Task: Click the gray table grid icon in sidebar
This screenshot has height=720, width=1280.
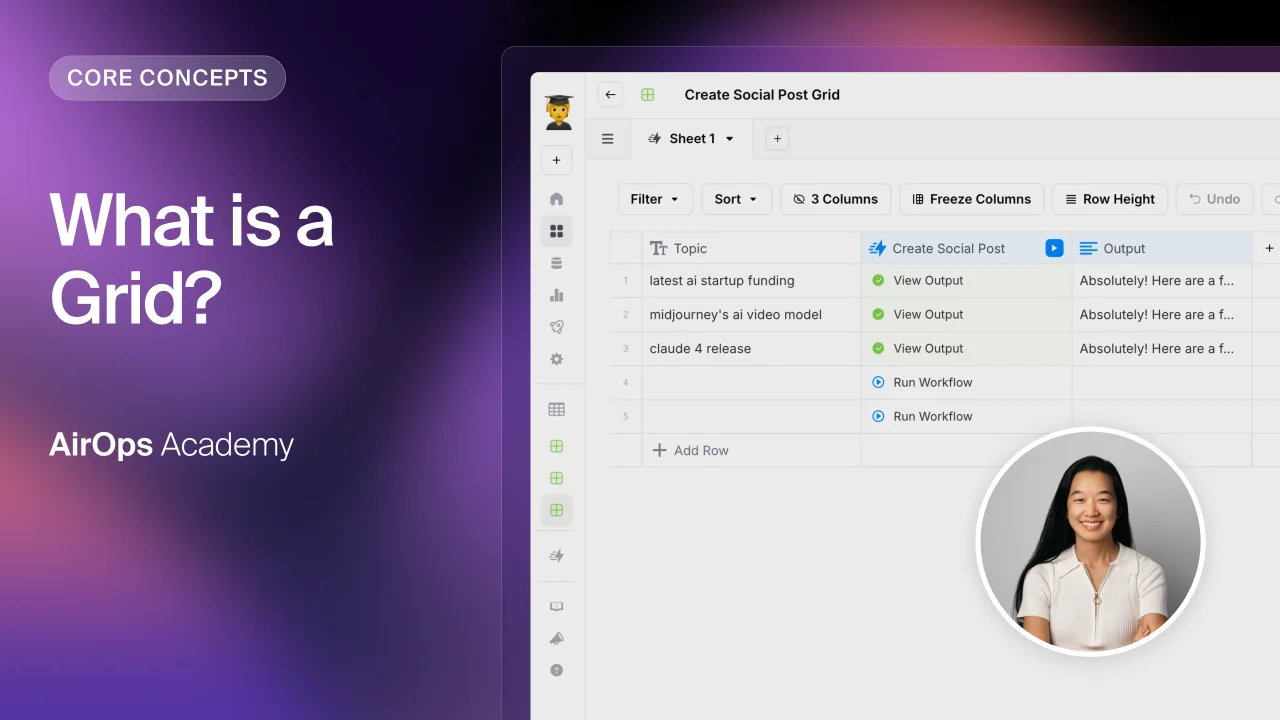Action: 557,409
